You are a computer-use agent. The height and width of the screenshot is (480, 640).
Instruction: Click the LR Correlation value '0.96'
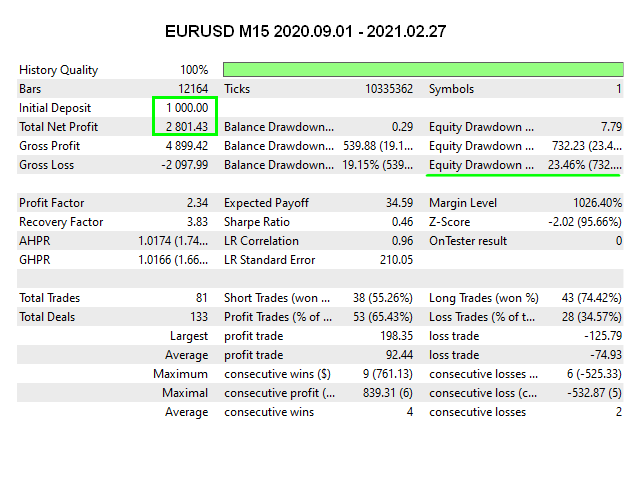click(x=402, y=241)
